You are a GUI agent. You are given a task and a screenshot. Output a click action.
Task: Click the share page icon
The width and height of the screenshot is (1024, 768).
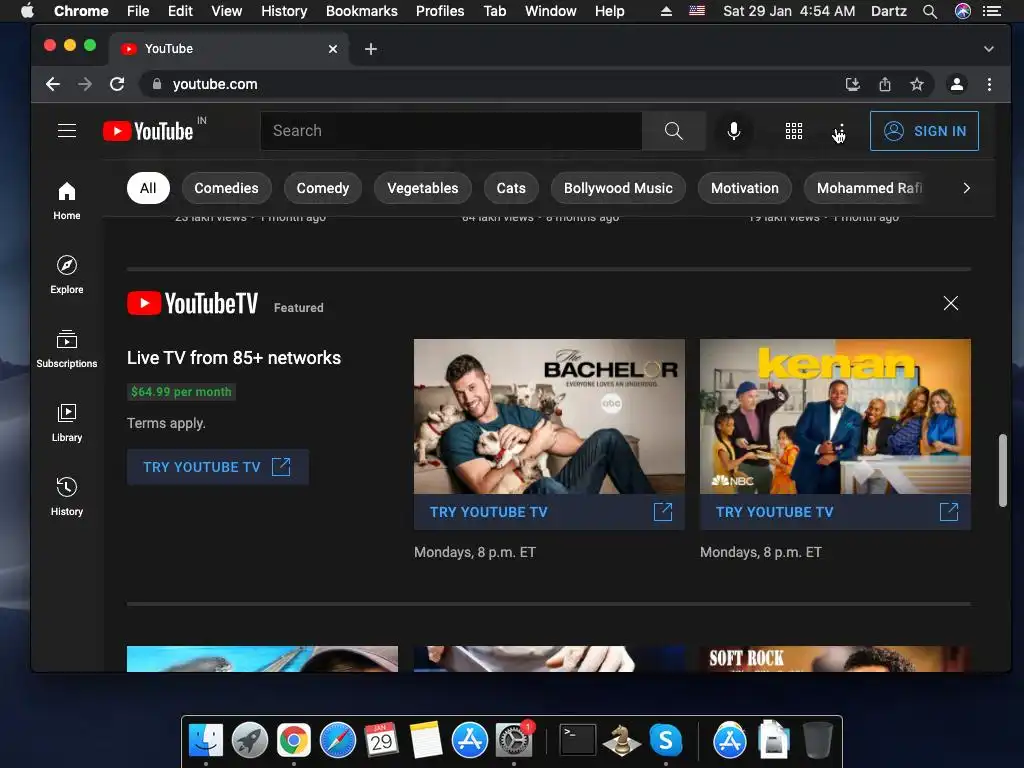tap(884, 84)
